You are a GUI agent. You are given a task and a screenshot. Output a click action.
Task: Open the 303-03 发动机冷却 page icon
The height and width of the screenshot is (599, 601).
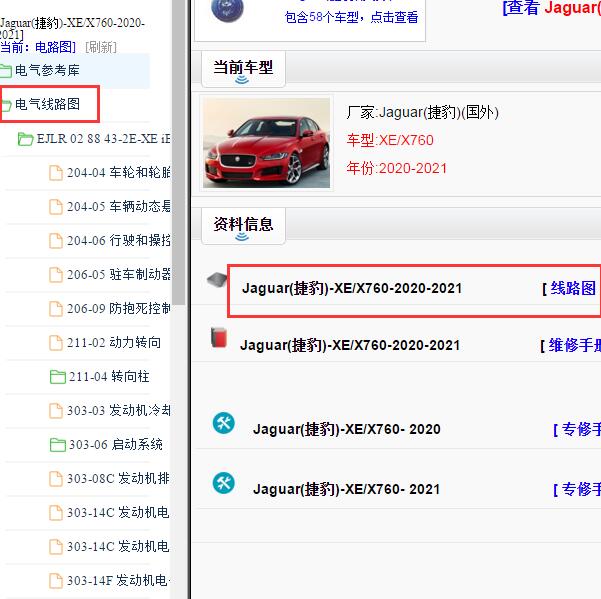coord(56,411)
